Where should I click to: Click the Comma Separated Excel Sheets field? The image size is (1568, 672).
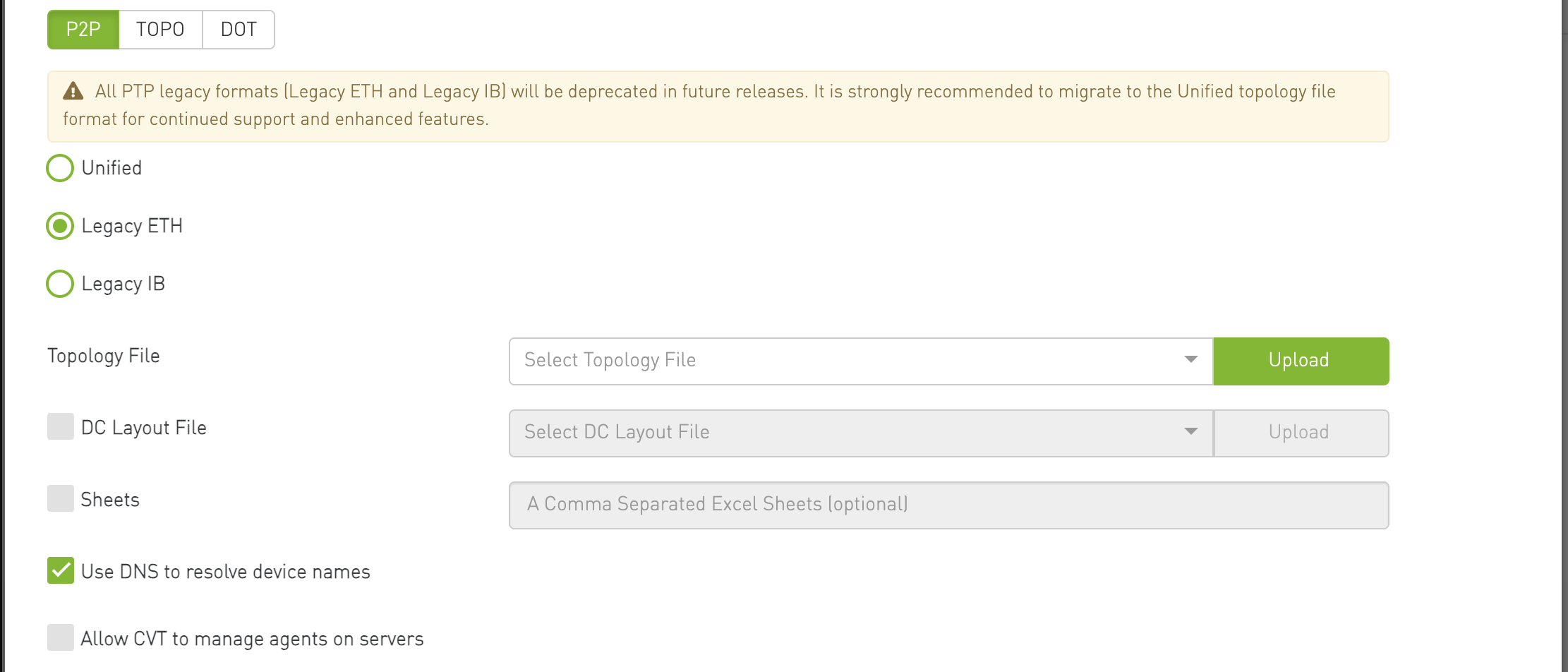[x=948, y=505]
